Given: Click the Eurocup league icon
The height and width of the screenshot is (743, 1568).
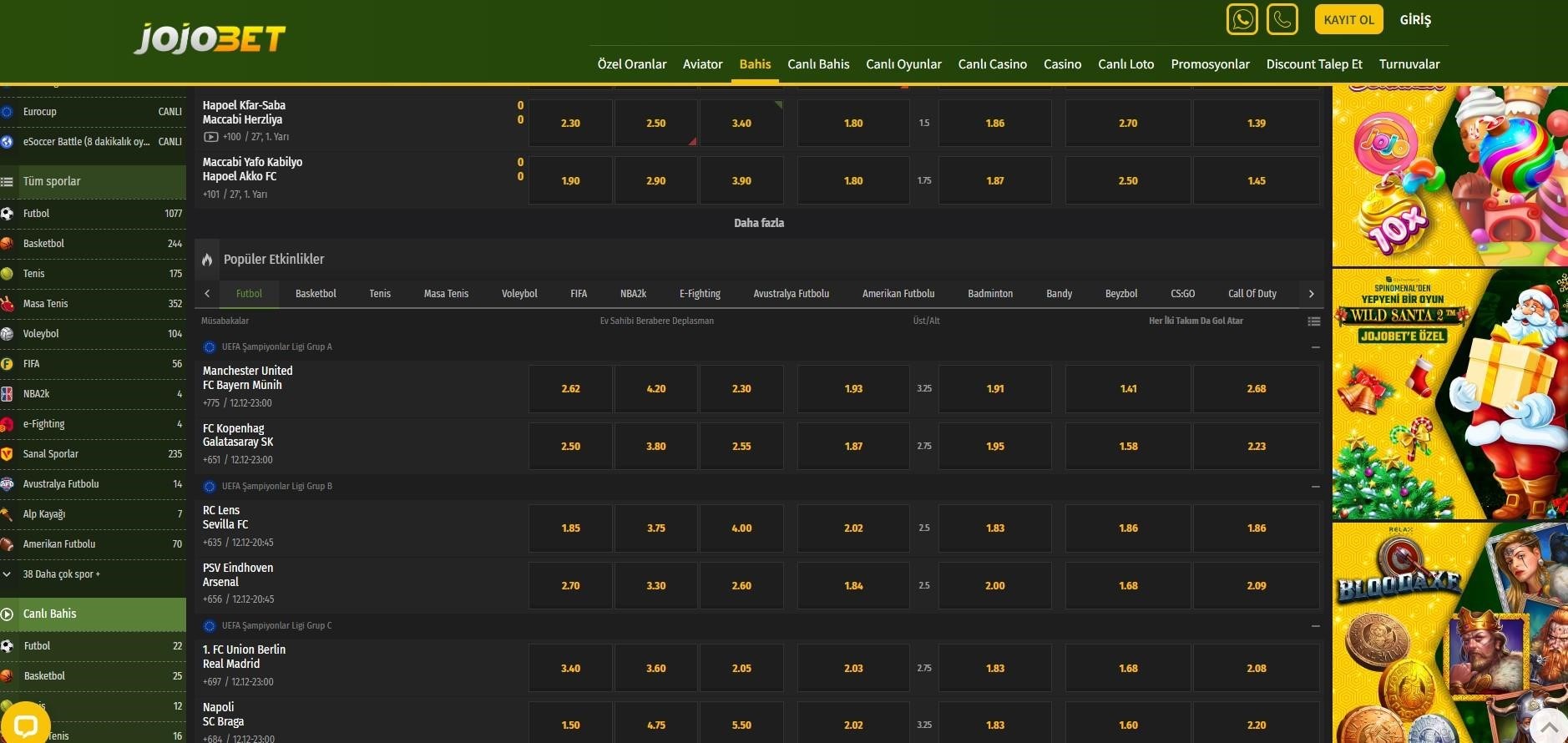Looking at the screenshot, I should pos(8,112).
